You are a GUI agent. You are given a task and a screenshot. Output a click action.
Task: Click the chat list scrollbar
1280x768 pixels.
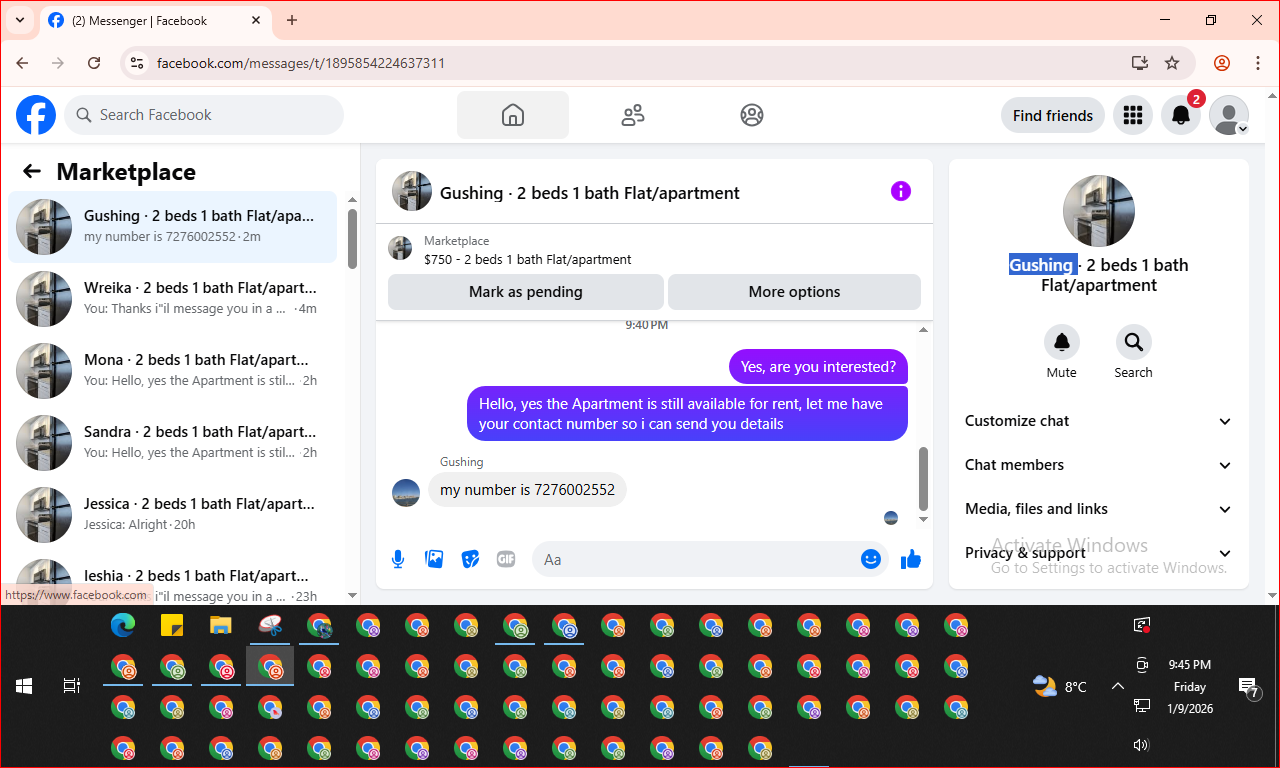tap(352, 239)
